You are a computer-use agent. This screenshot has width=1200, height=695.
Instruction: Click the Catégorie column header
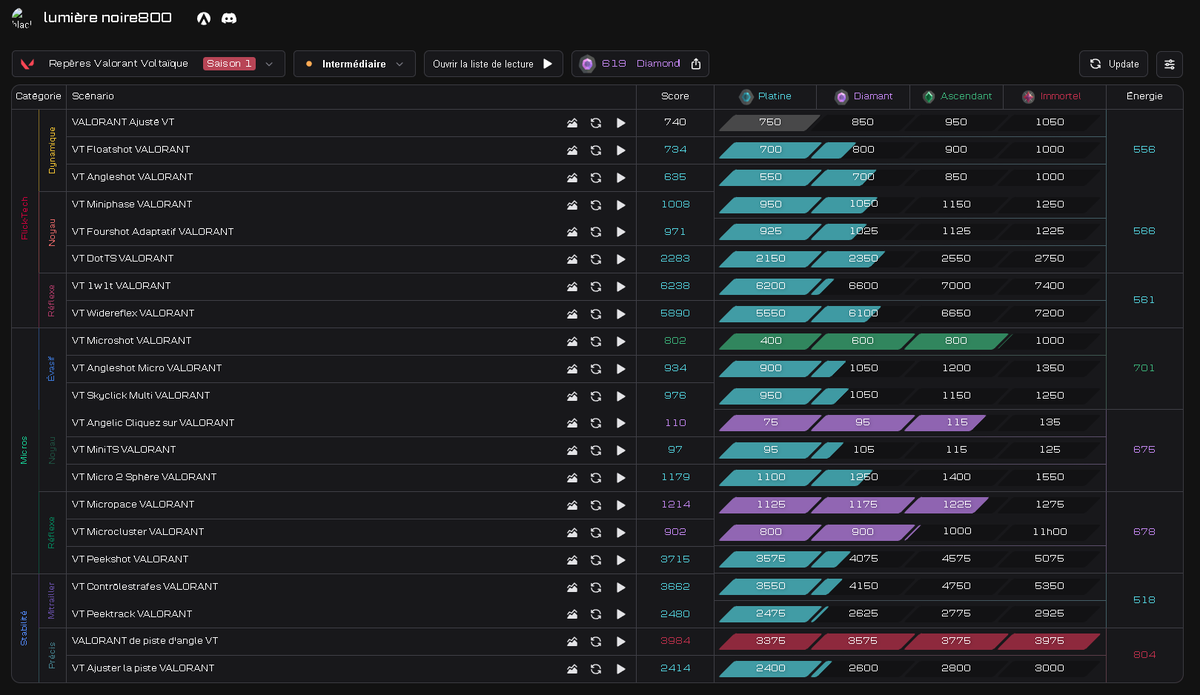38,97
